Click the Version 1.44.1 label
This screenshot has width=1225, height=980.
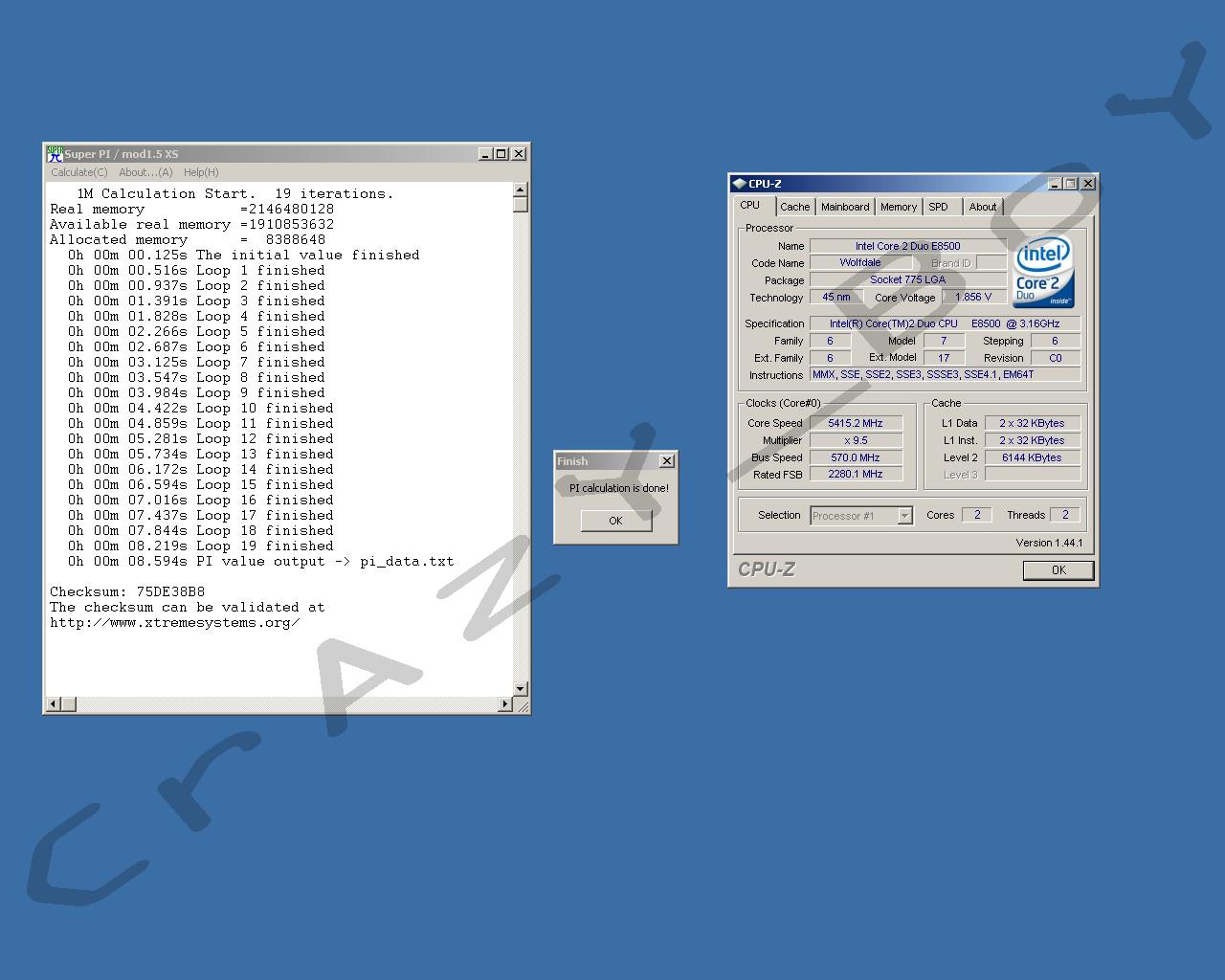[x=1049, y=543]
